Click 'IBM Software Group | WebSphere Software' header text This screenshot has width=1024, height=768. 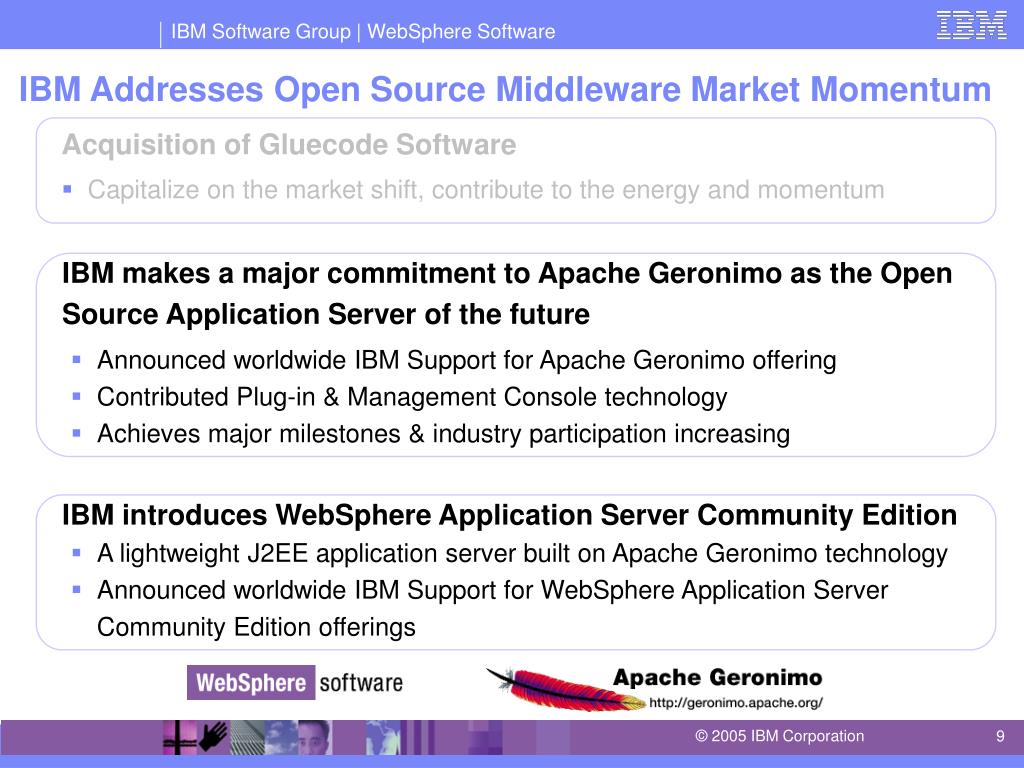coord(363,31)
